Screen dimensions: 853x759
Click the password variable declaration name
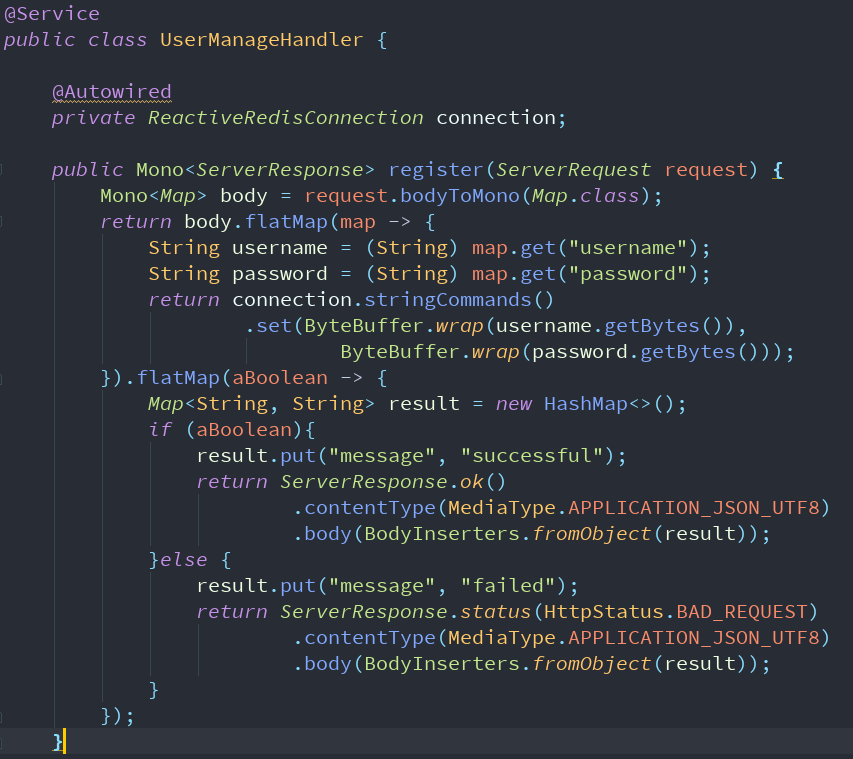coord(280,274)
